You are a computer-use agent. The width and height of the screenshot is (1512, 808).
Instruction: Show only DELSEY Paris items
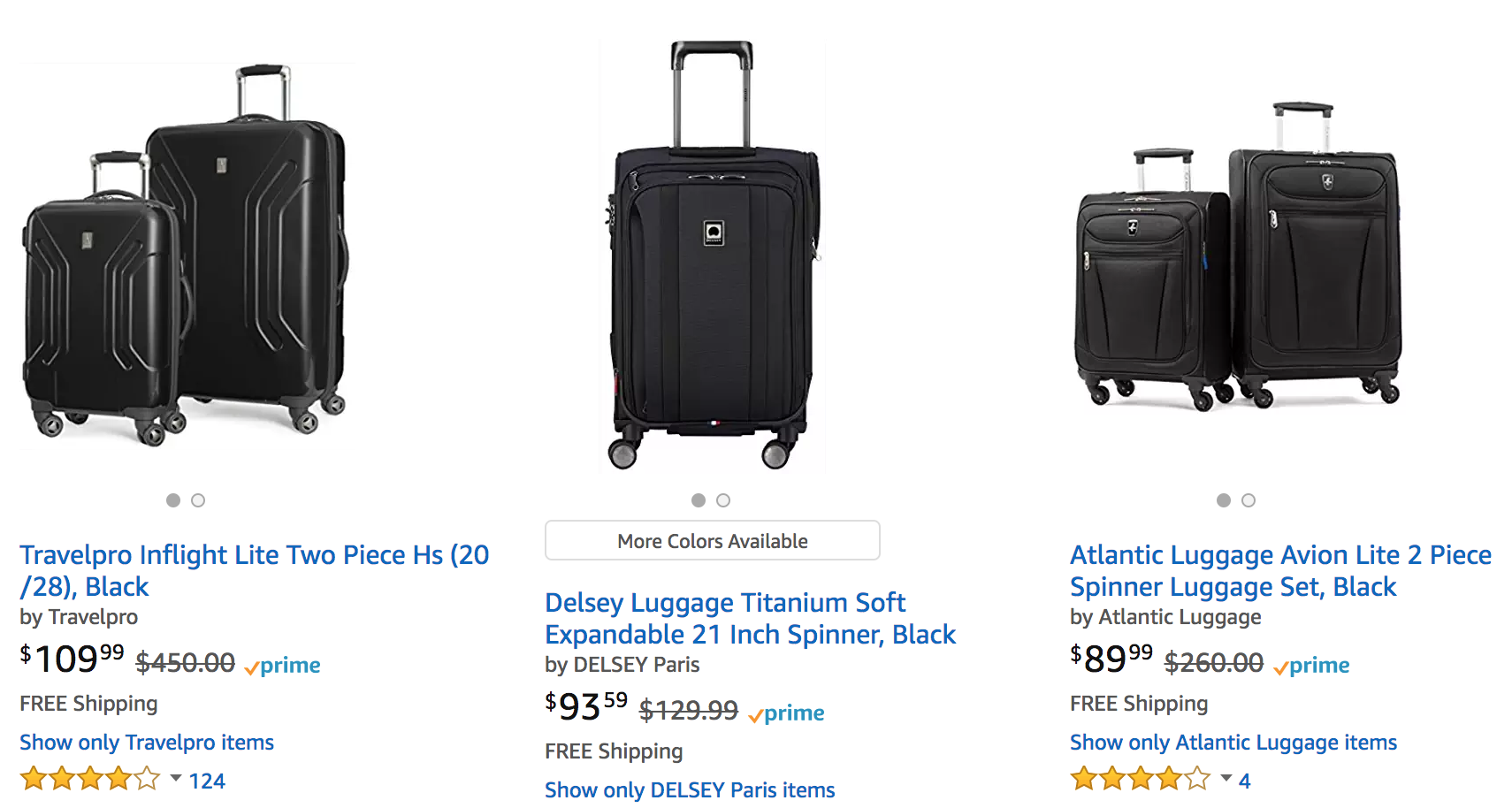690,790
